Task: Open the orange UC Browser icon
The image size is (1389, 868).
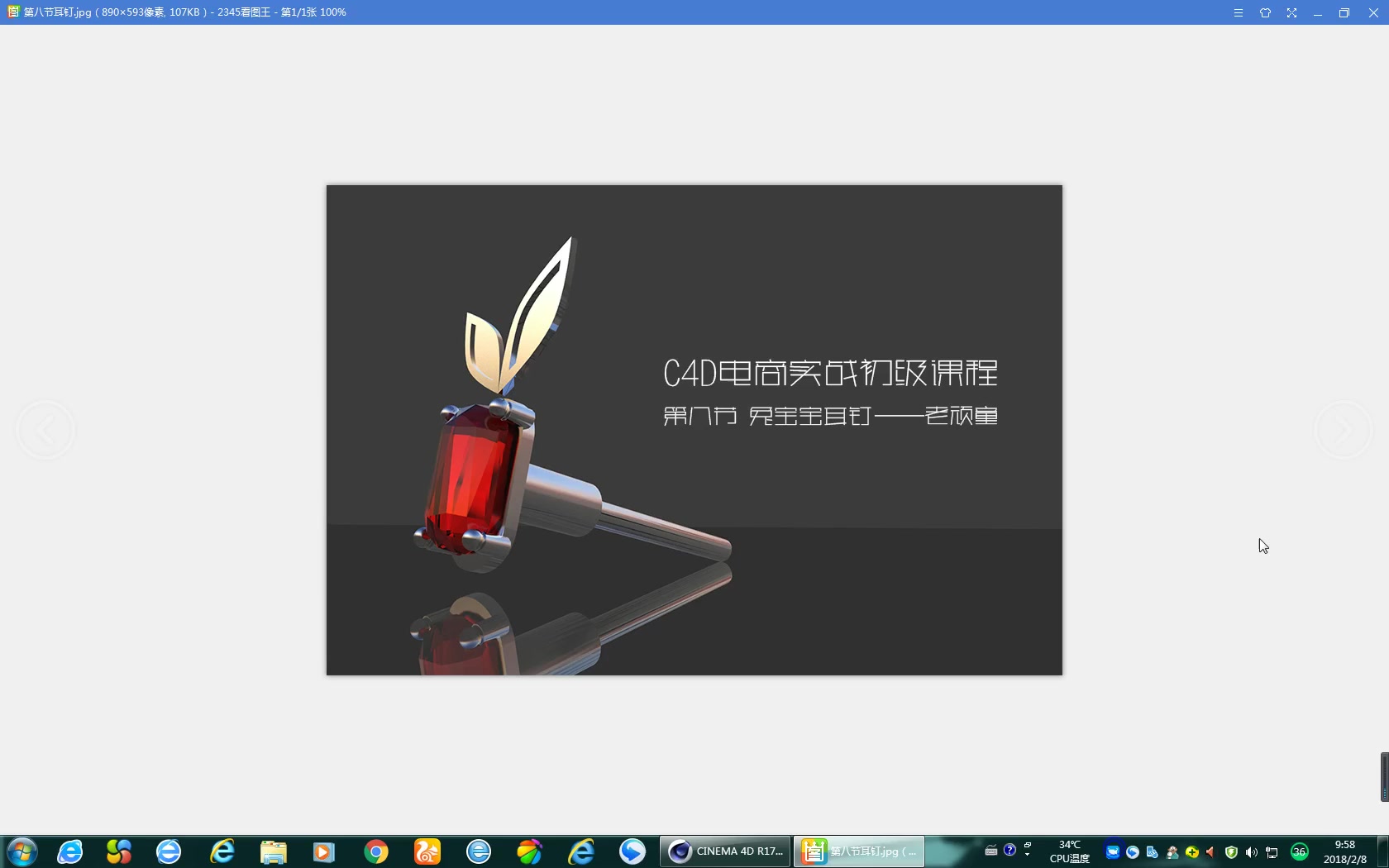Action: pos(427,851)
